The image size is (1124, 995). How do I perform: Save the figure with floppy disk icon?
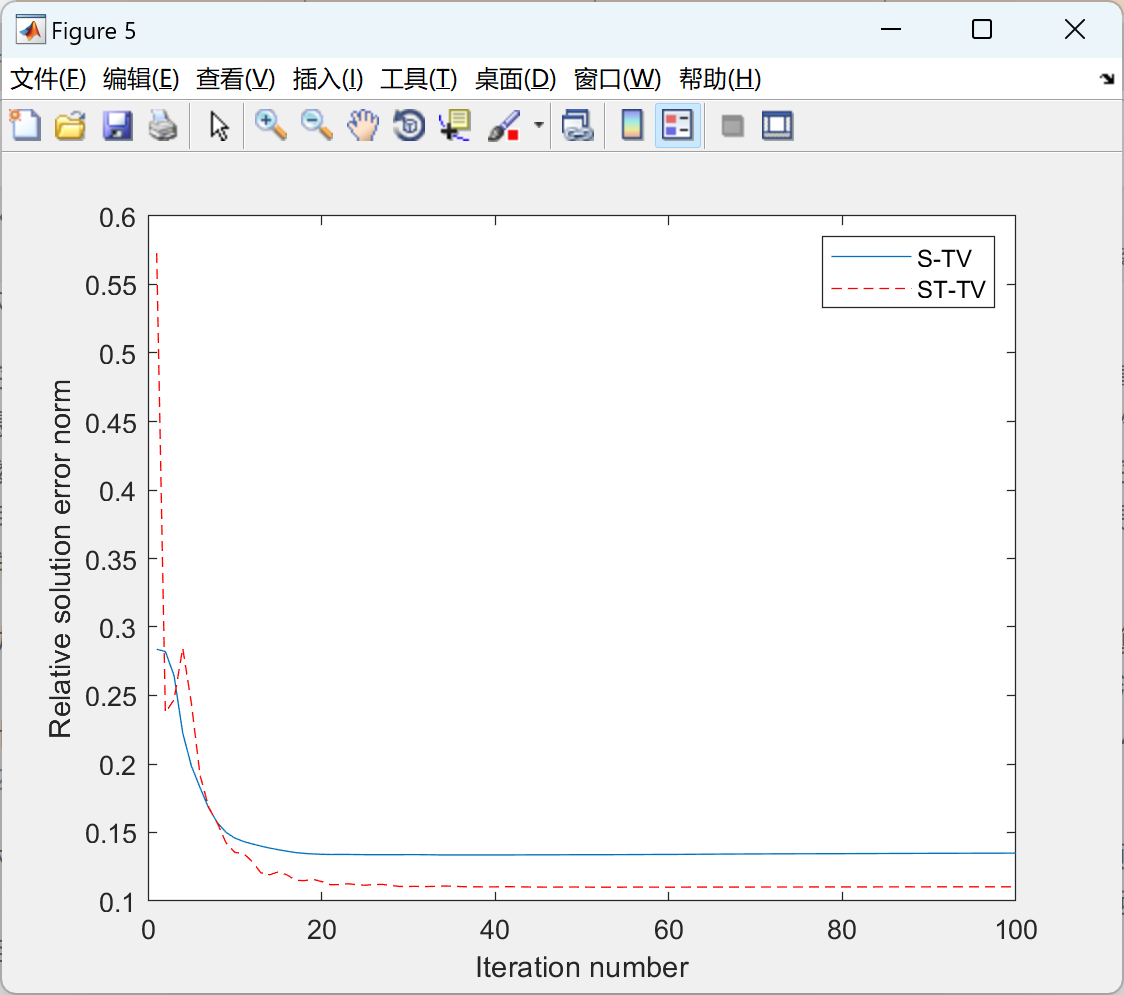(117, 125)
